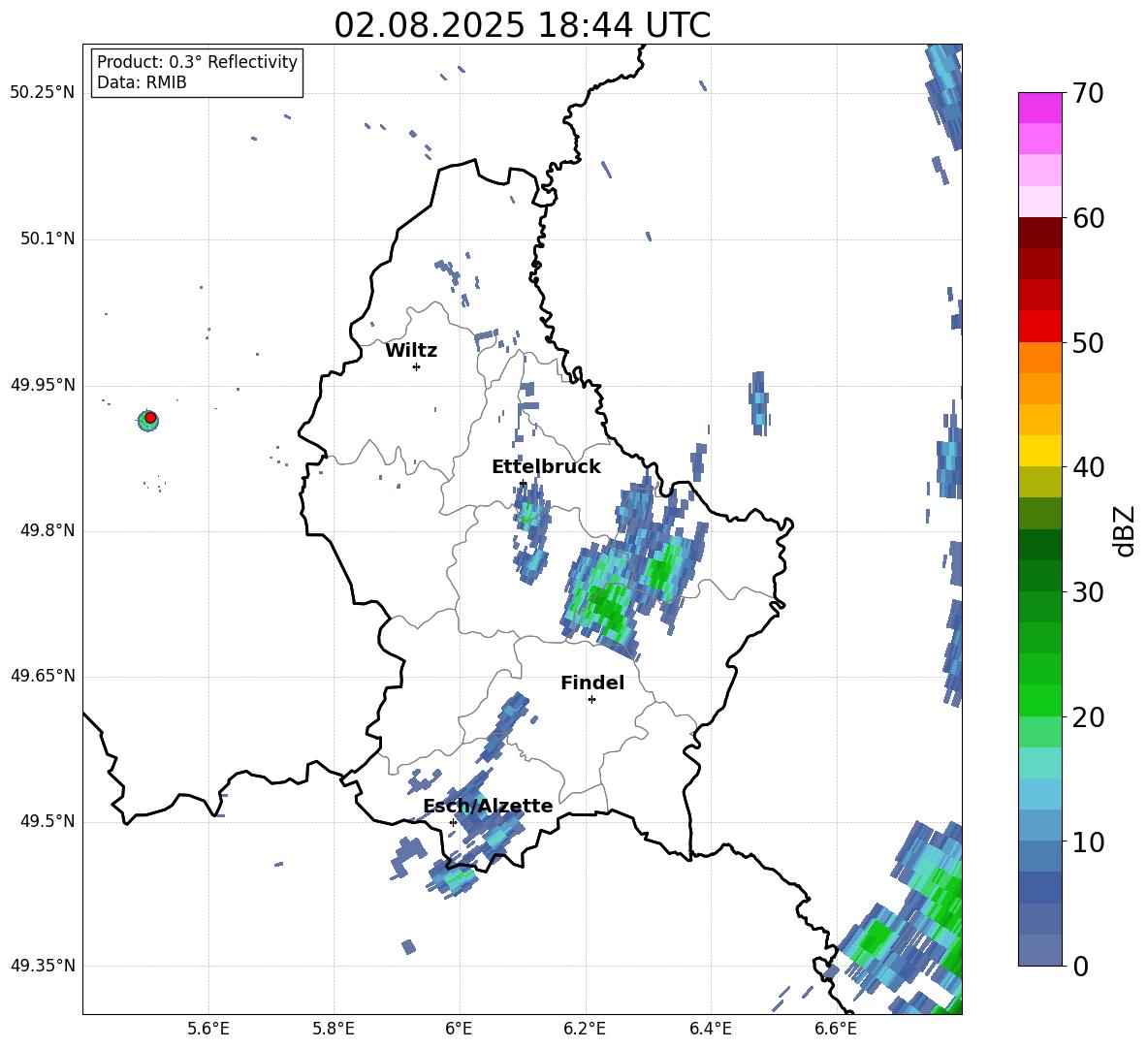Screen dimensions: 1148x1048
Task: Select the Ettelbruck city label
Action: pos(546,467)
